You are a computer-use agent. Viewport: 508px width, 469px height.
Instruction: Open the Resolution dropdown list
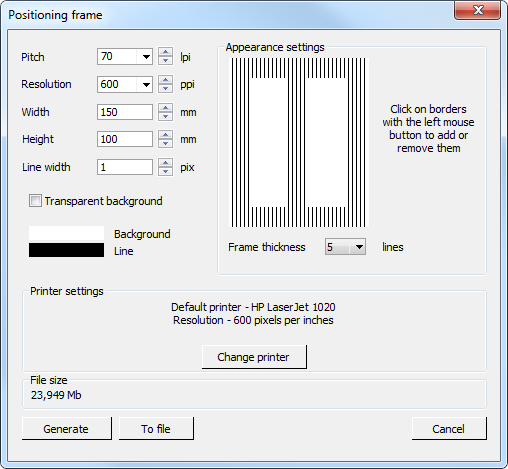[145, 84]
